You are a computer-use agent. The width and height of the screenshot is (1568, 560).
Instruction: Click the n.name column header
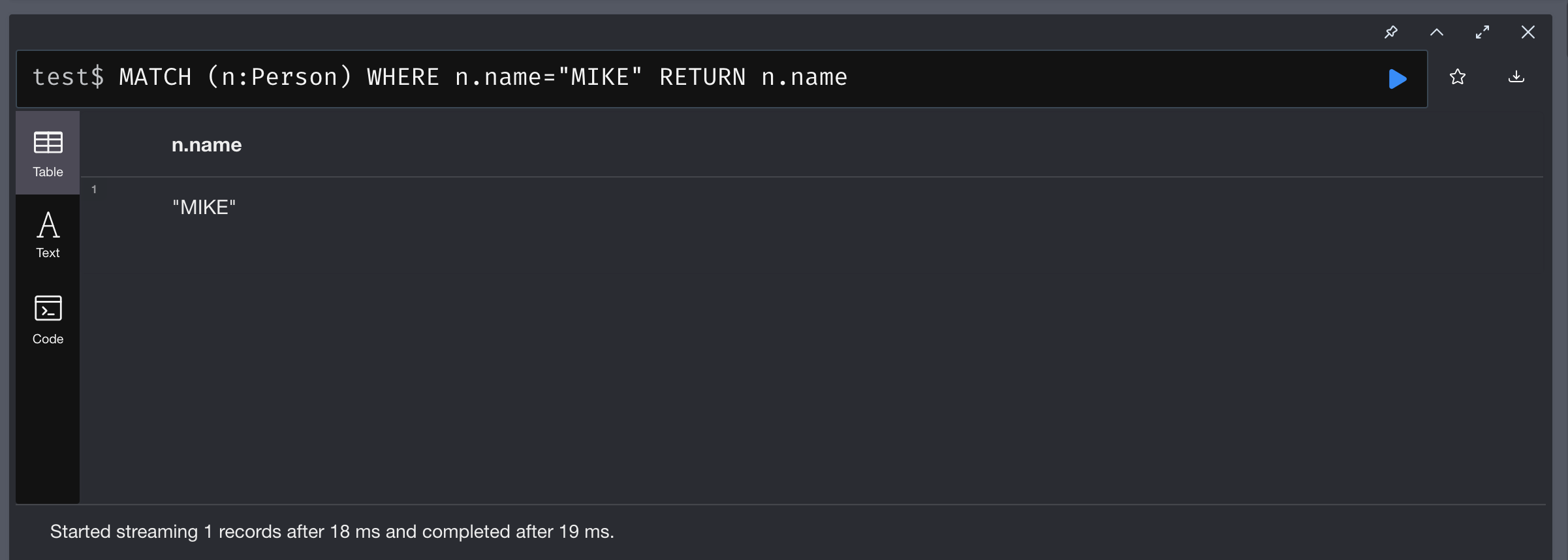pos(206,145)
